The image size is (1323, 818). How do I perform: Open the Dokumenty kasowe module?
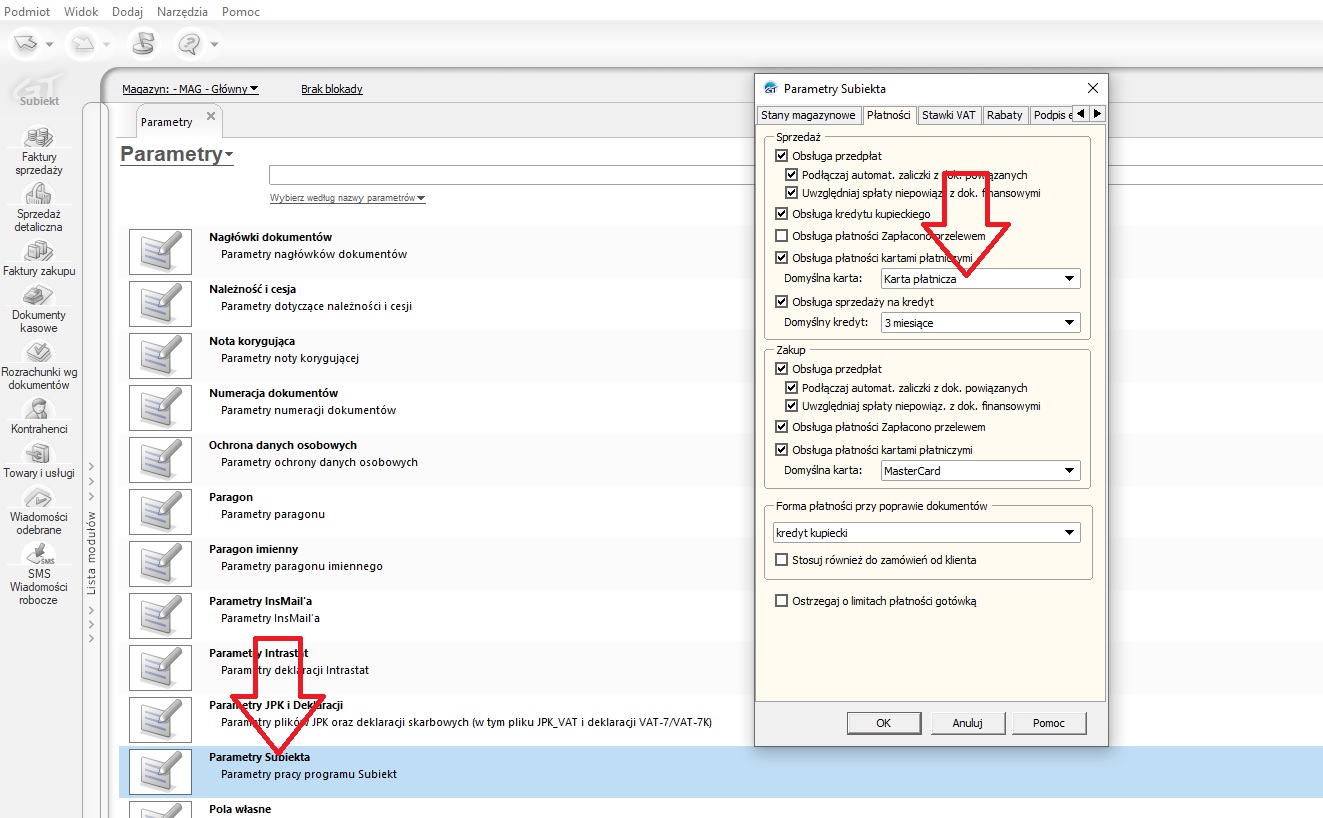[x=39, y=309]
